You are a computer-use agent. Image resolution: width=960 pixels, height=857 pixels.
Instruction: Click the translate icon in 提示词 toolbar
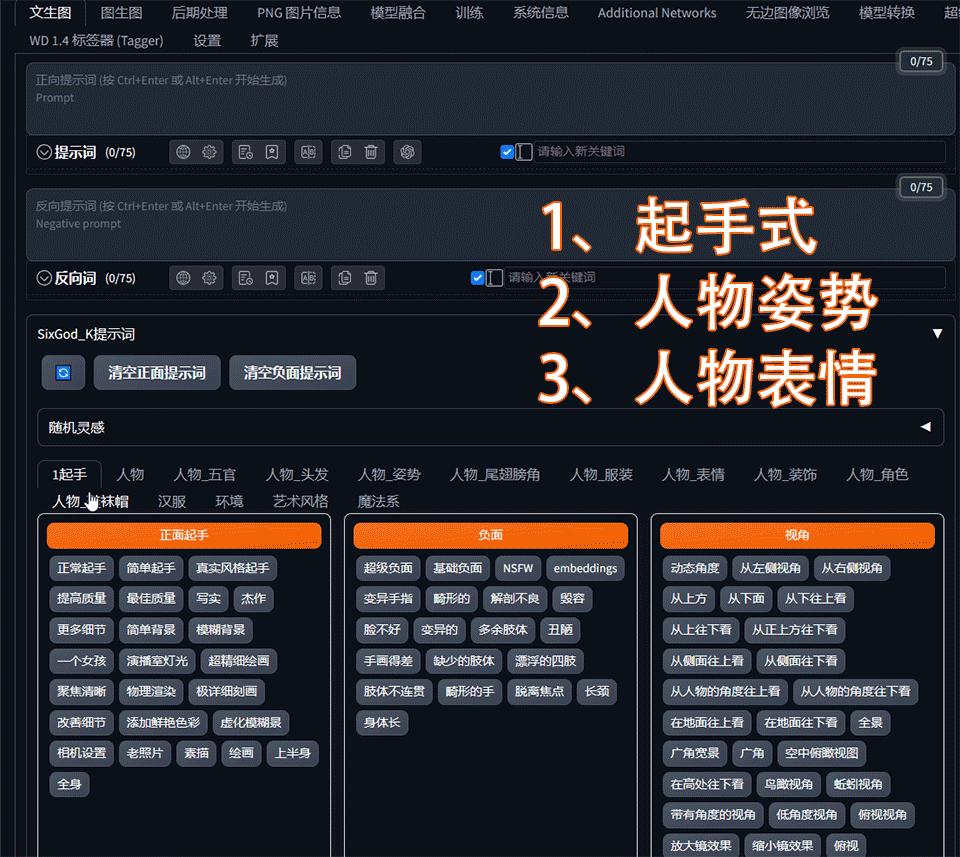[x=308, y=152]
